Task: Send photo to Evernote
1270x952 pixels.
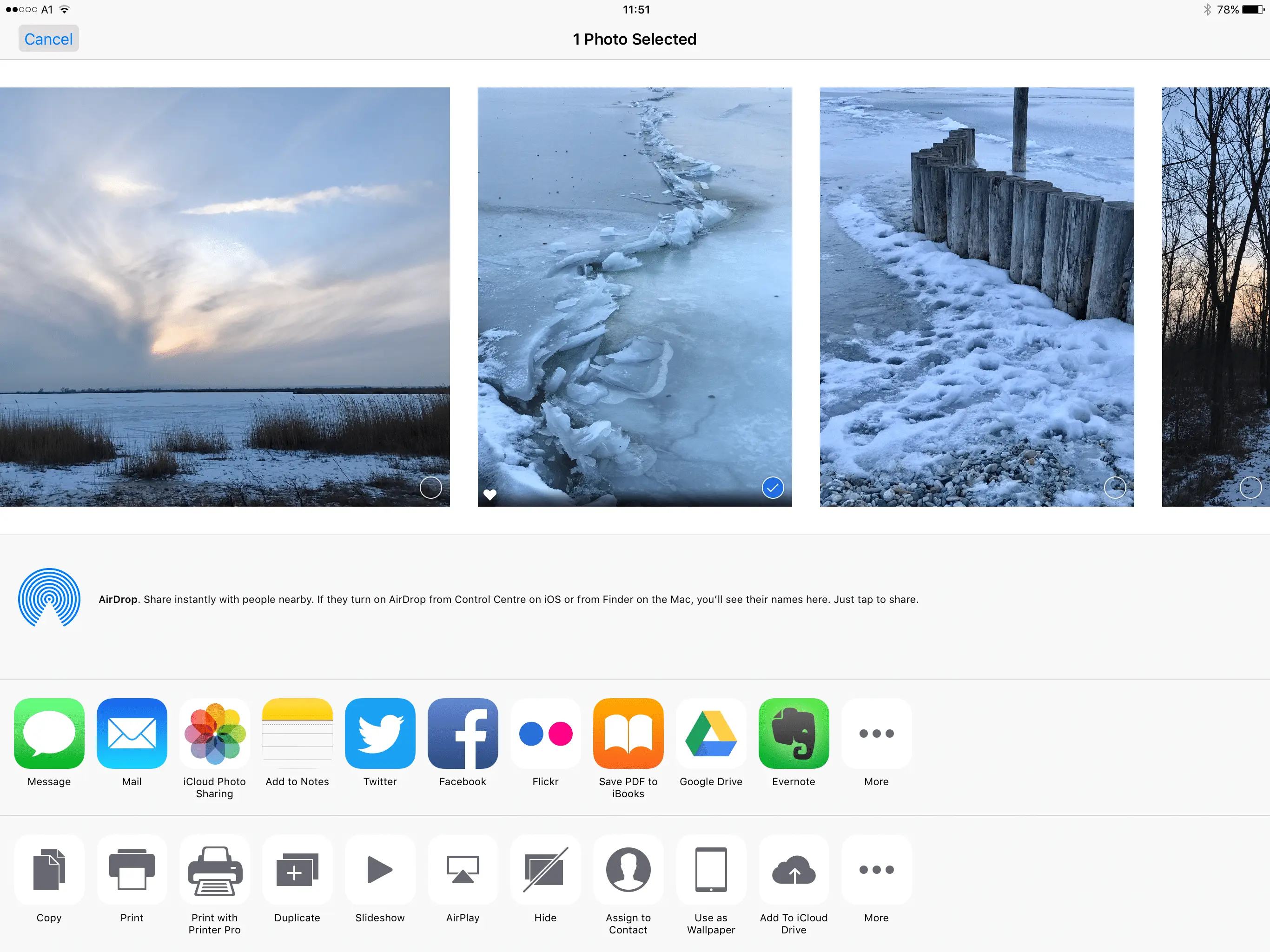Action: point(793,733)
